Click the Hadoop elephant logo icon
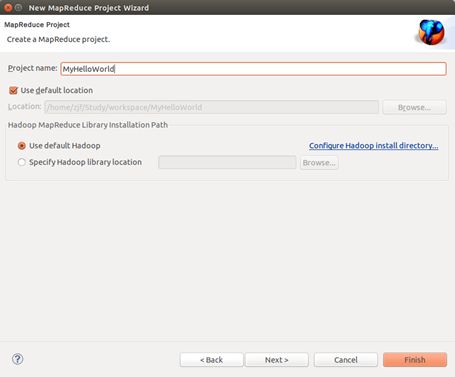 click(432, 32)
